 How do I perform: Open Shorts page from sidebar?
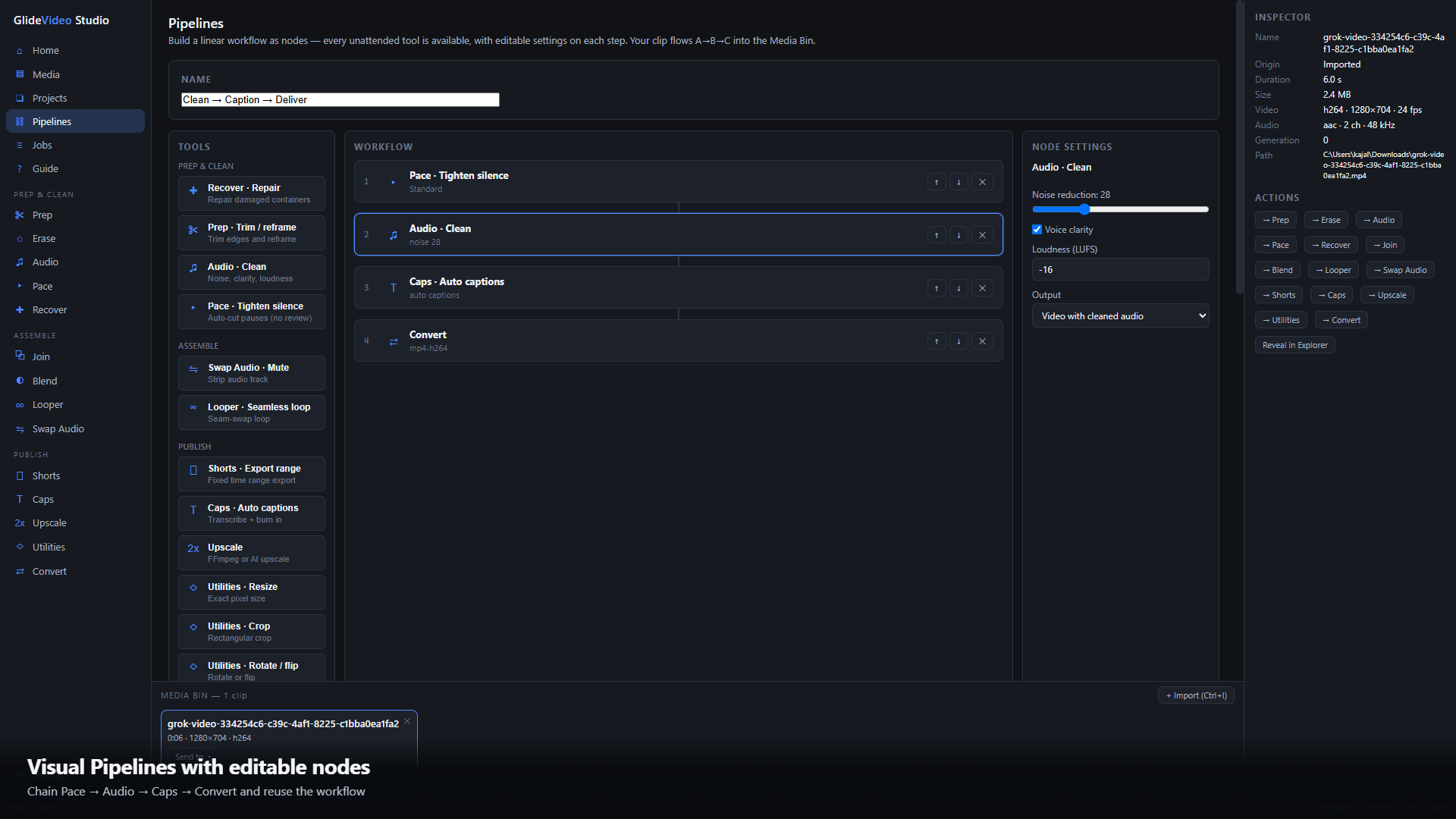(x=75, y=476)
